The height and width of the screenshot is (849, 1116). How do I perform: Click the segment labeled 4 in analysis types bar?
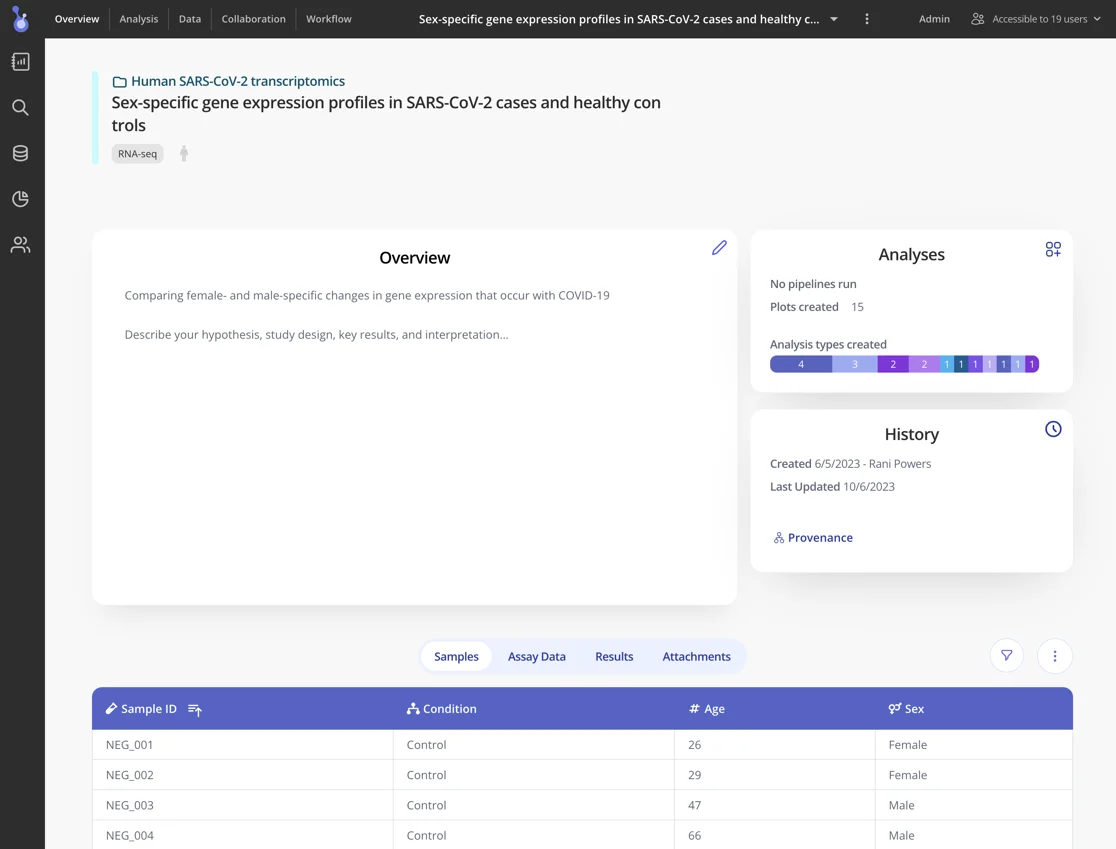coord(800,364)
